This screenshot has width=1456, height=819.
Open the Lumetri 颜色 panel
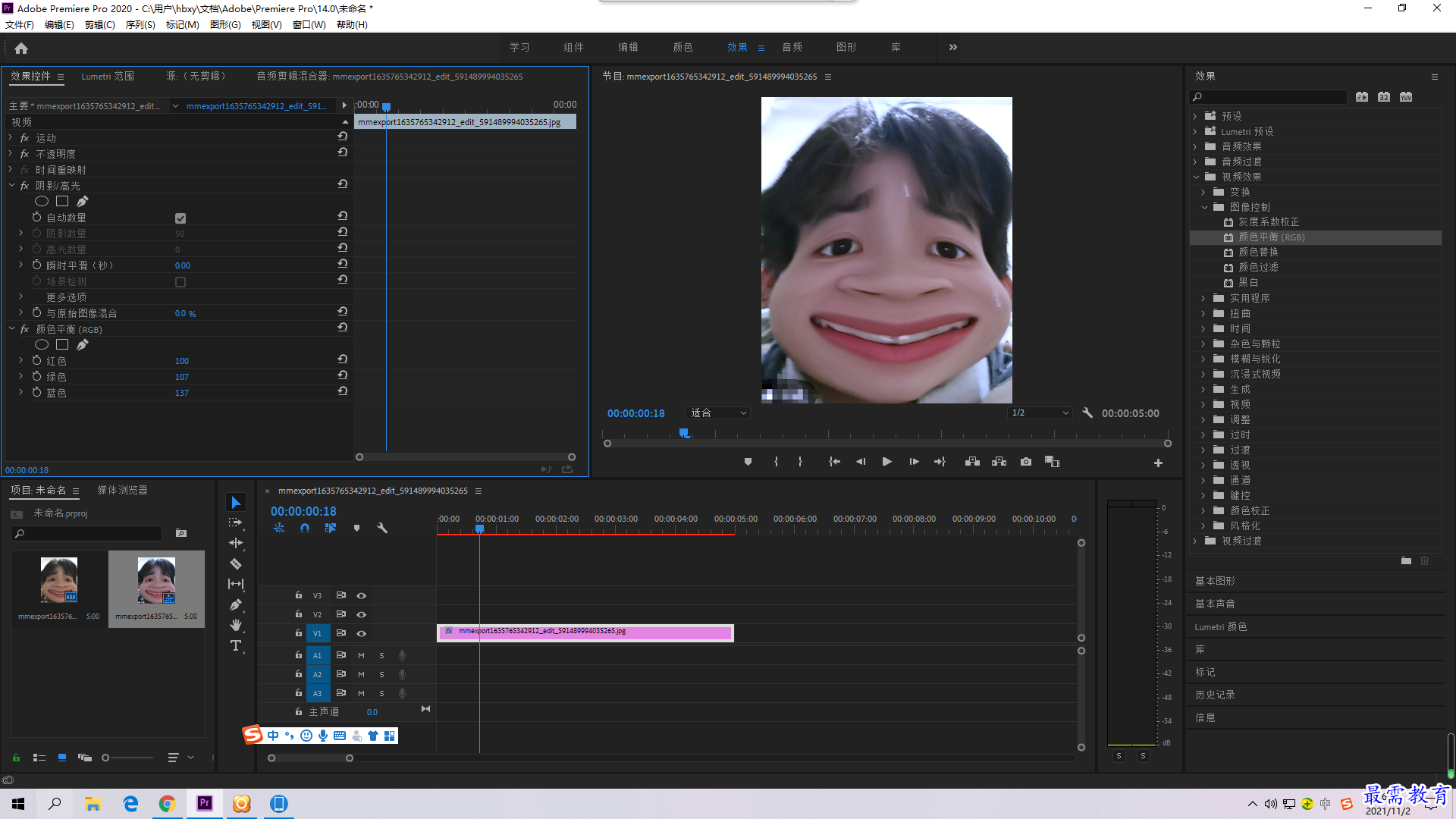[x=1221, y=626]
